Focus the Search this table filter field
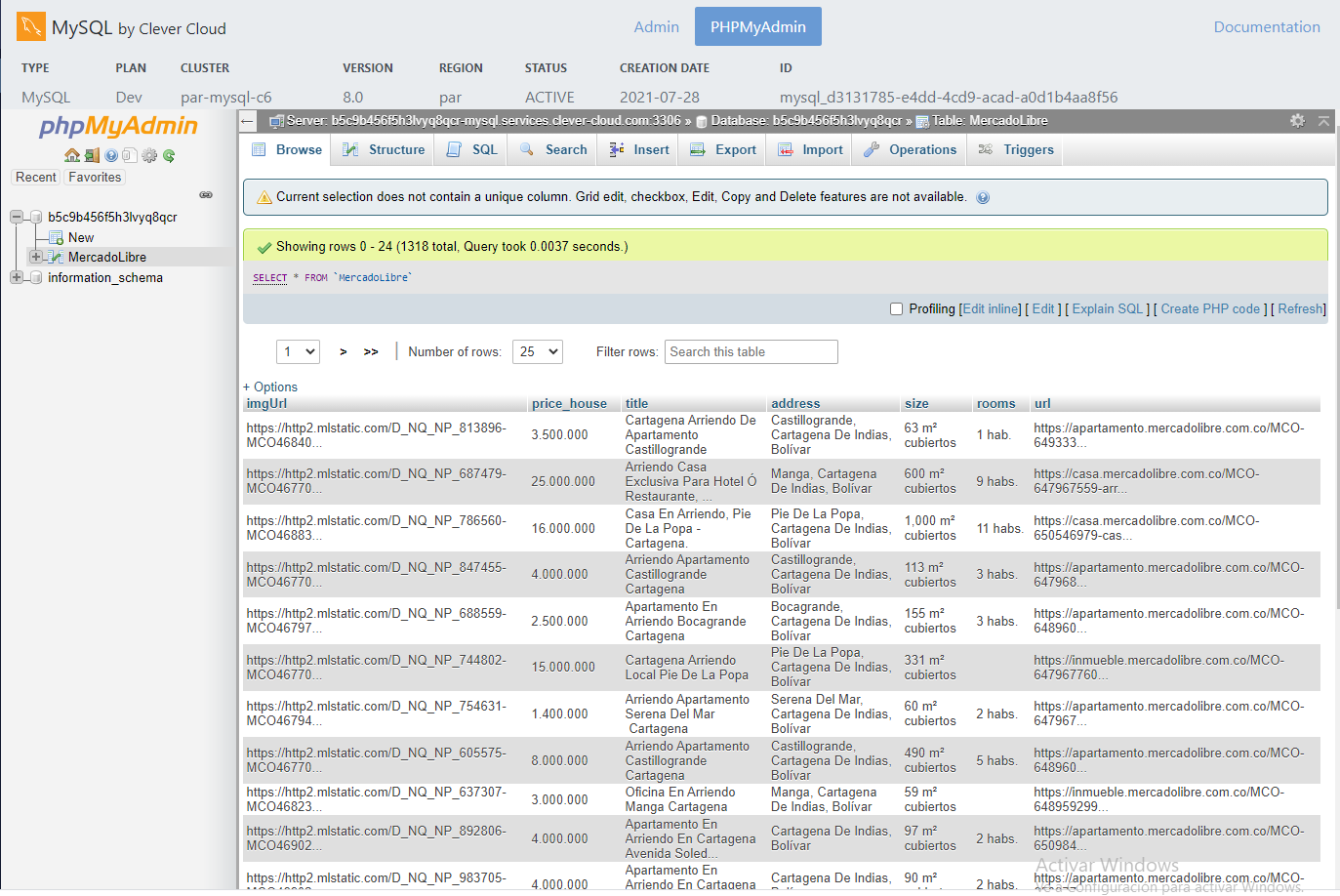 (751, 351)
